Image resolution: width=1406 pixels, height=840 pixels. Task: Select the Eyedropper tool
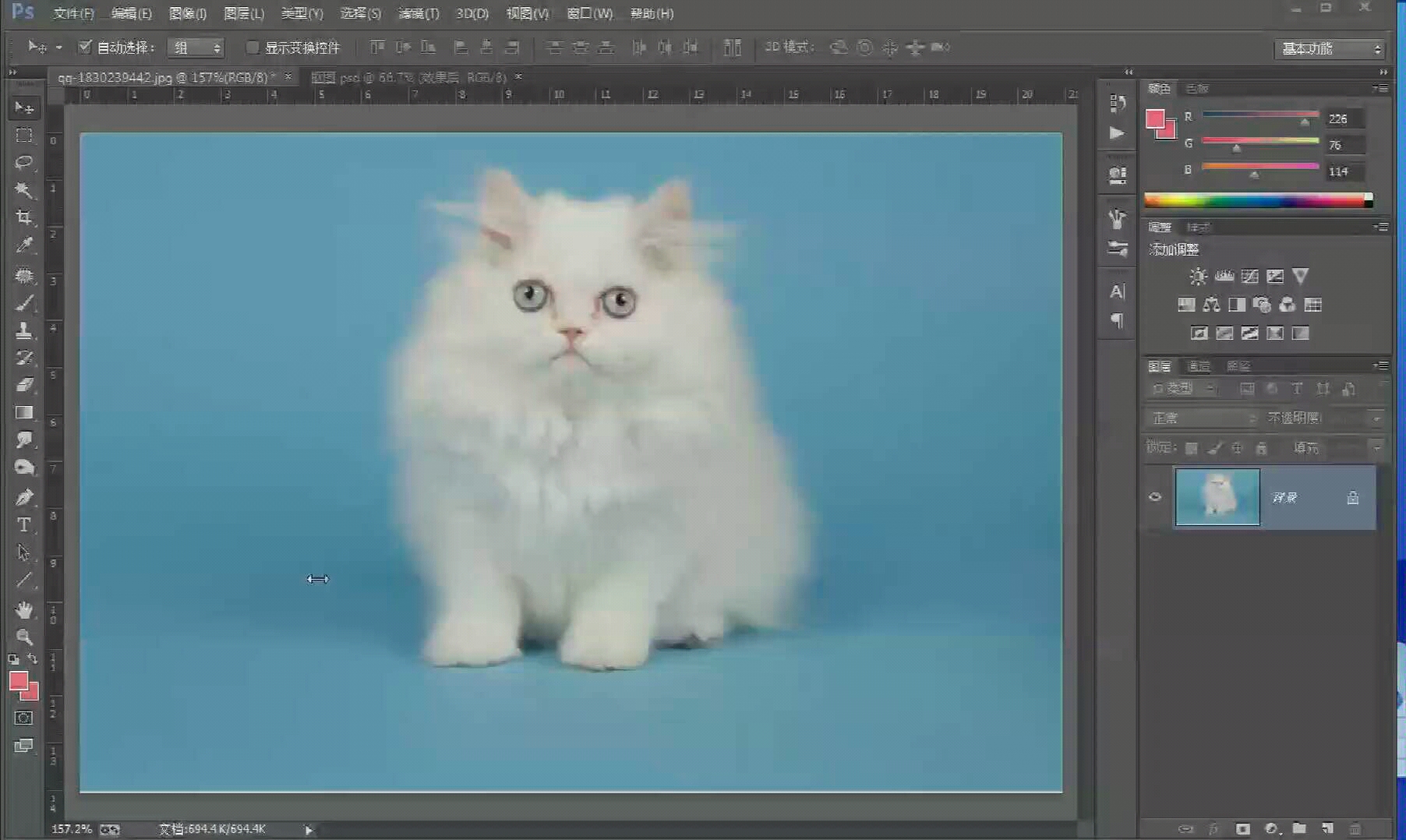[24, 245]
